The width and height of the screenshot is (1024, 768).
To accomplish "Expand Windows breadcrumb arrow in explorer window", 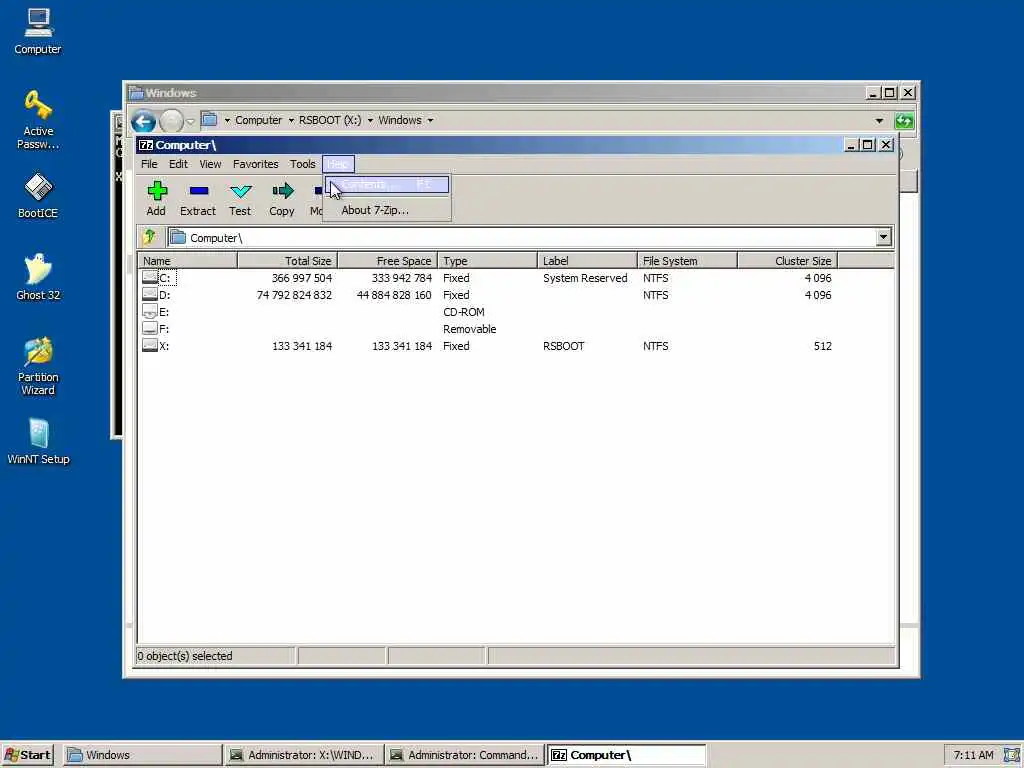I will [x=430, y=120].
